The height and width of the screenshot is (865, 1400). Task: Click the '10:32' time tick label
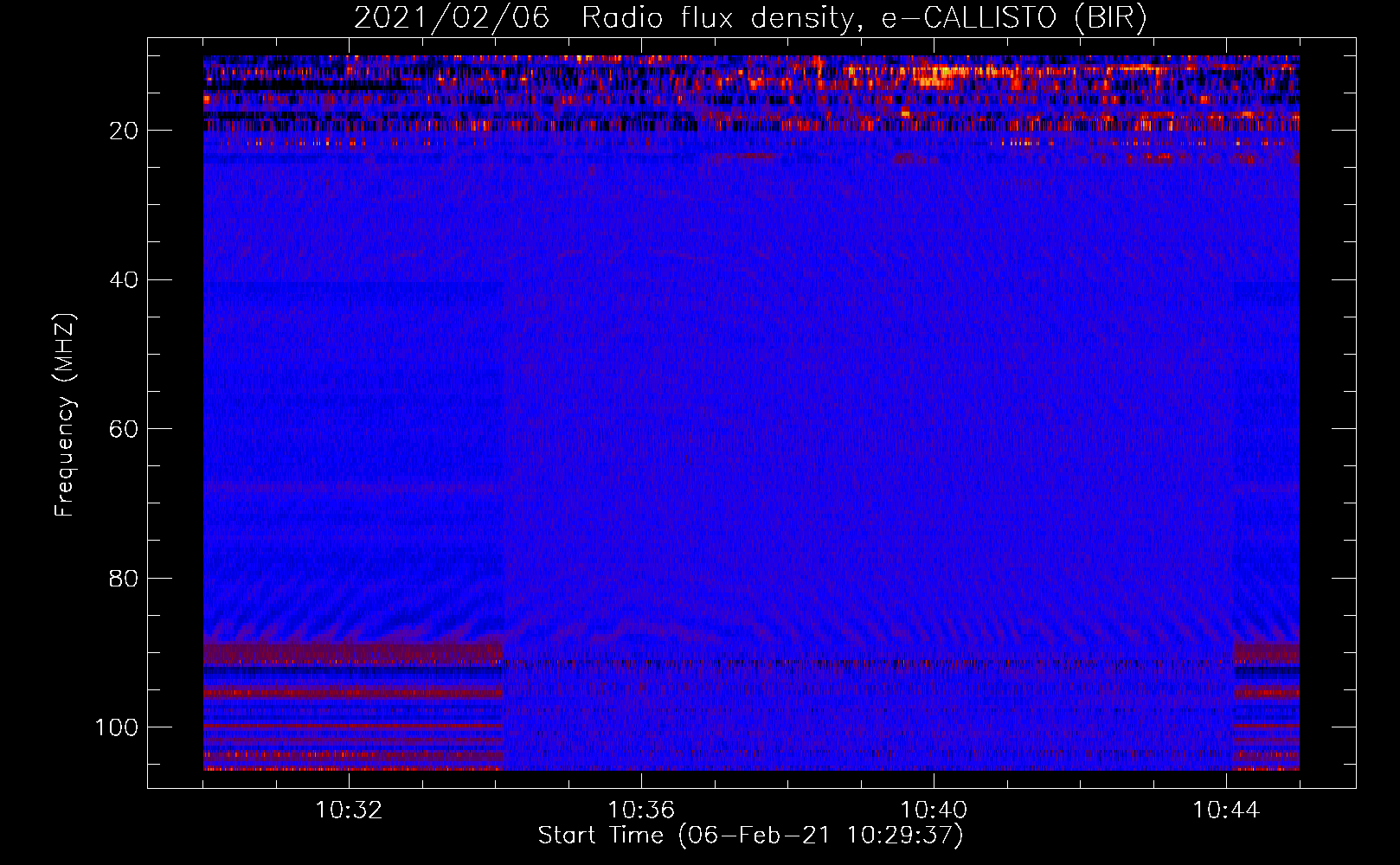click(x=349, y=811)
